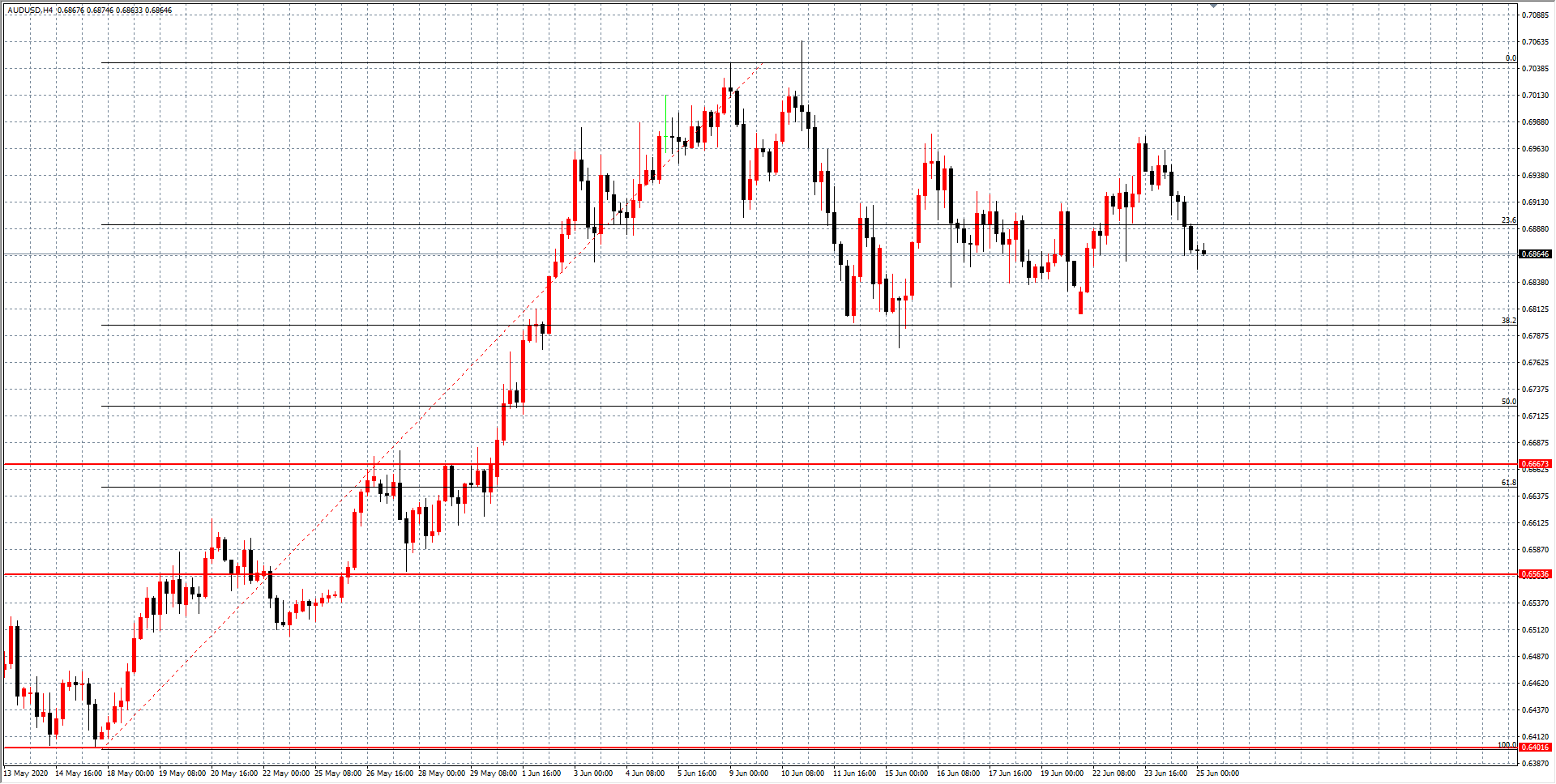Click the 0.70130 price axis label

1535,96
